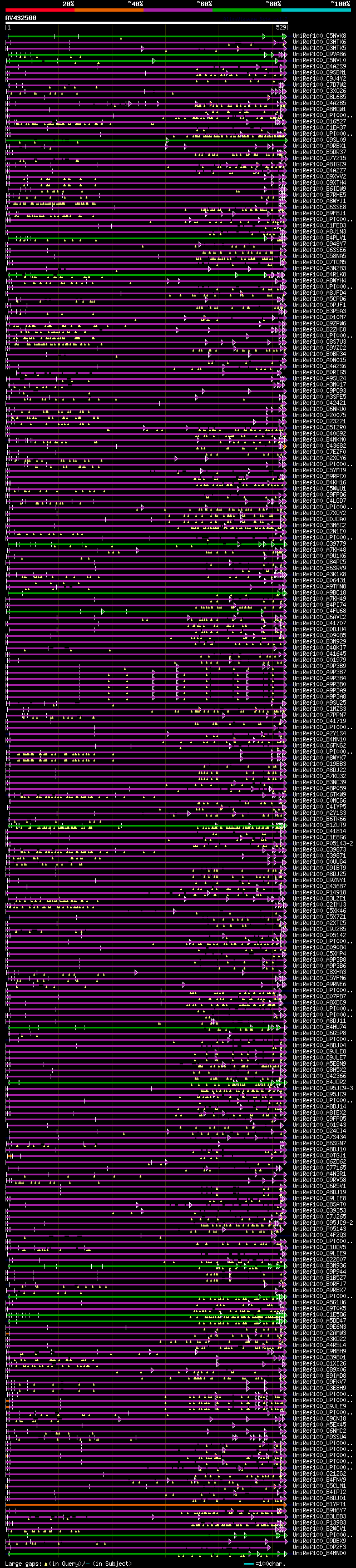Click the red 20% identity color bar
This screenshot has width=356, height=1568.
(39, 10)
